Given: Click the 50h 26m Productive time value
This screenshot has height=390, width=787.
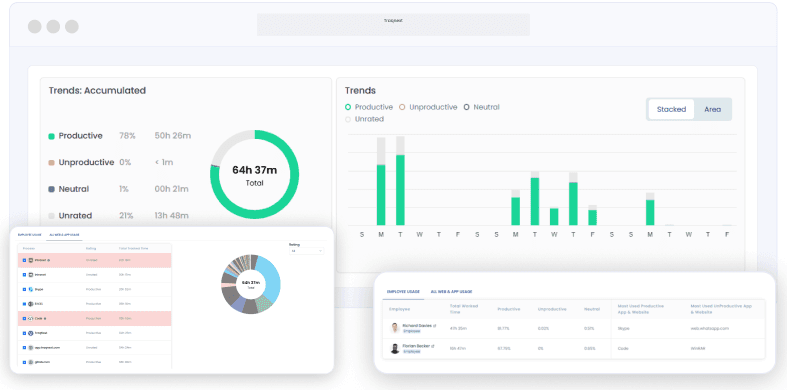Looking at the screenshot, I should click(x=173, y=136).
